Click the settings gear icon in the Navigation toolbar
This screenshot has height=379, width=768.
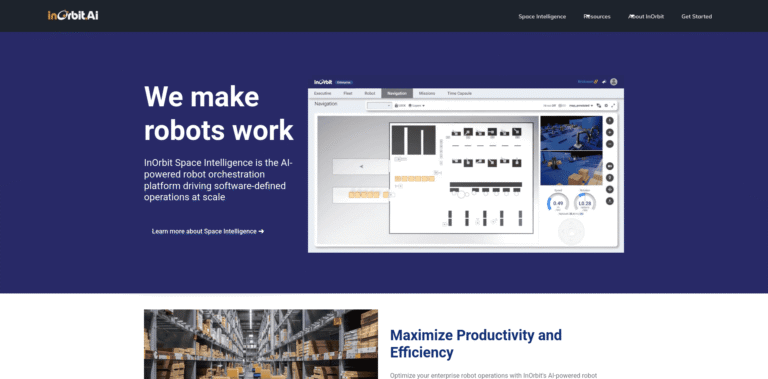click(x=606, y=105)
